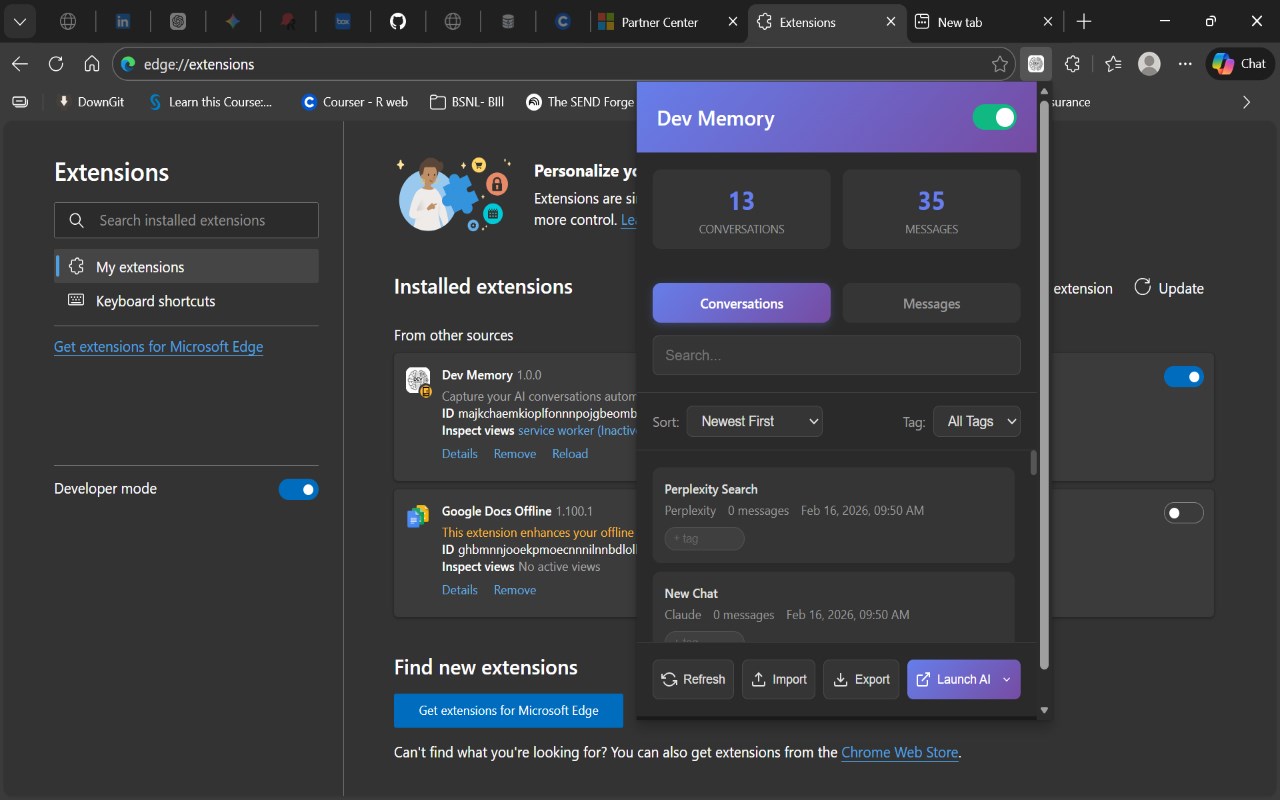Open the Box pinned tab
Screen dimensions: 1280x800
[343, 21]
